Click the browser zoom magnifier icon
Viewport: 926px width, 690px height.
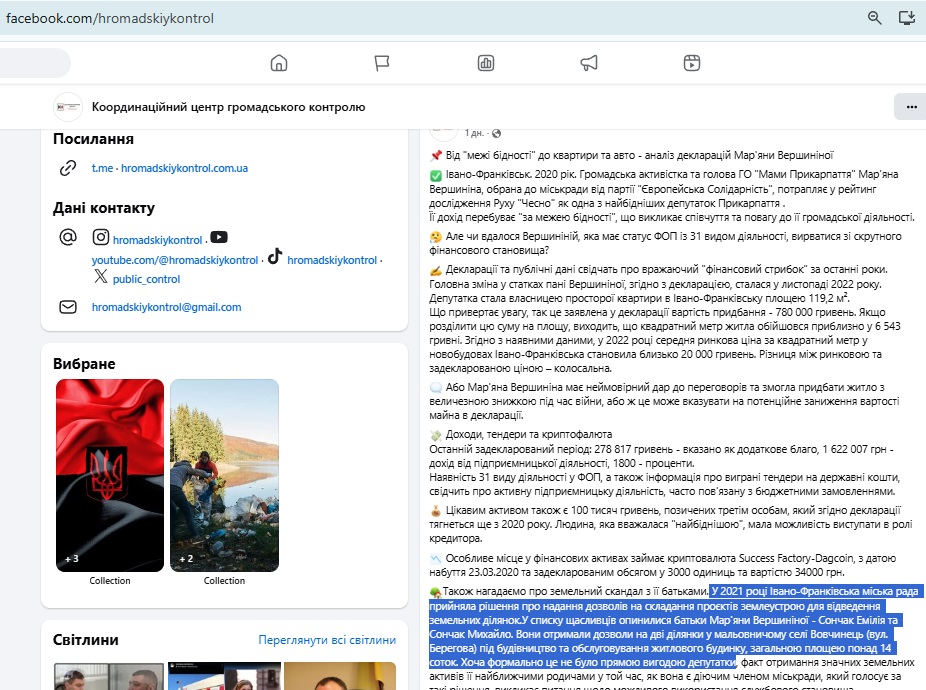[x=875, y=18]
